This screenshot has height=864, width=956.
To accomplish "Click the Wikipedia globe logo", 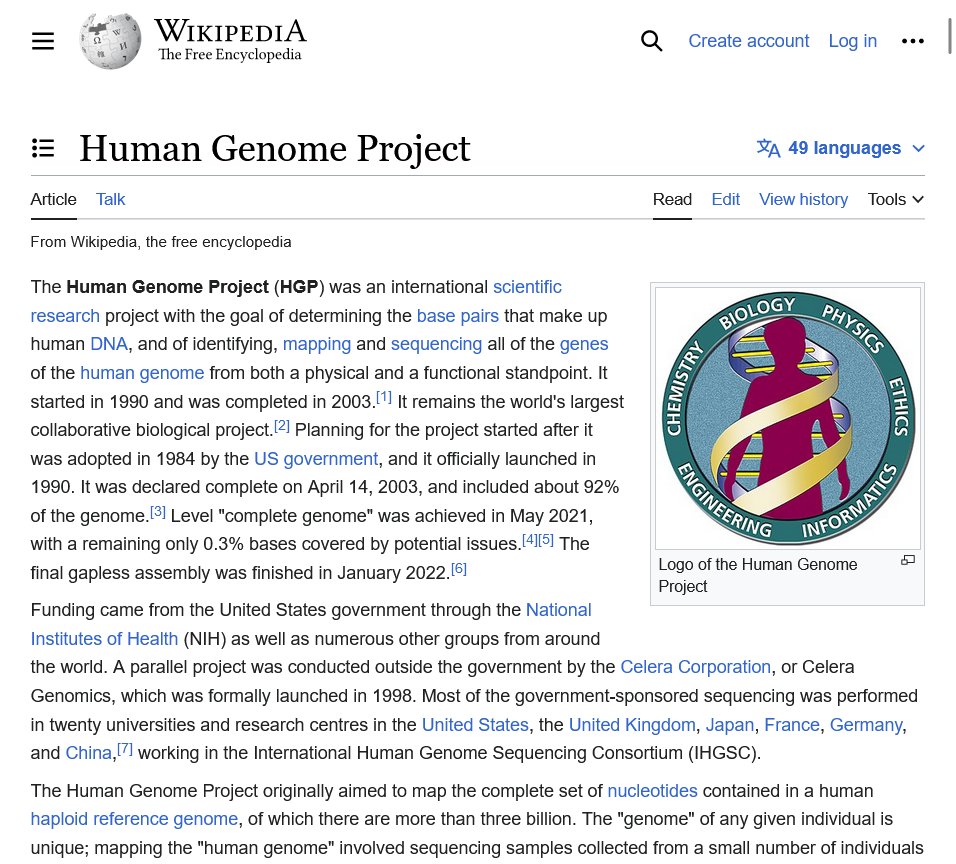I will pos(110,41).
